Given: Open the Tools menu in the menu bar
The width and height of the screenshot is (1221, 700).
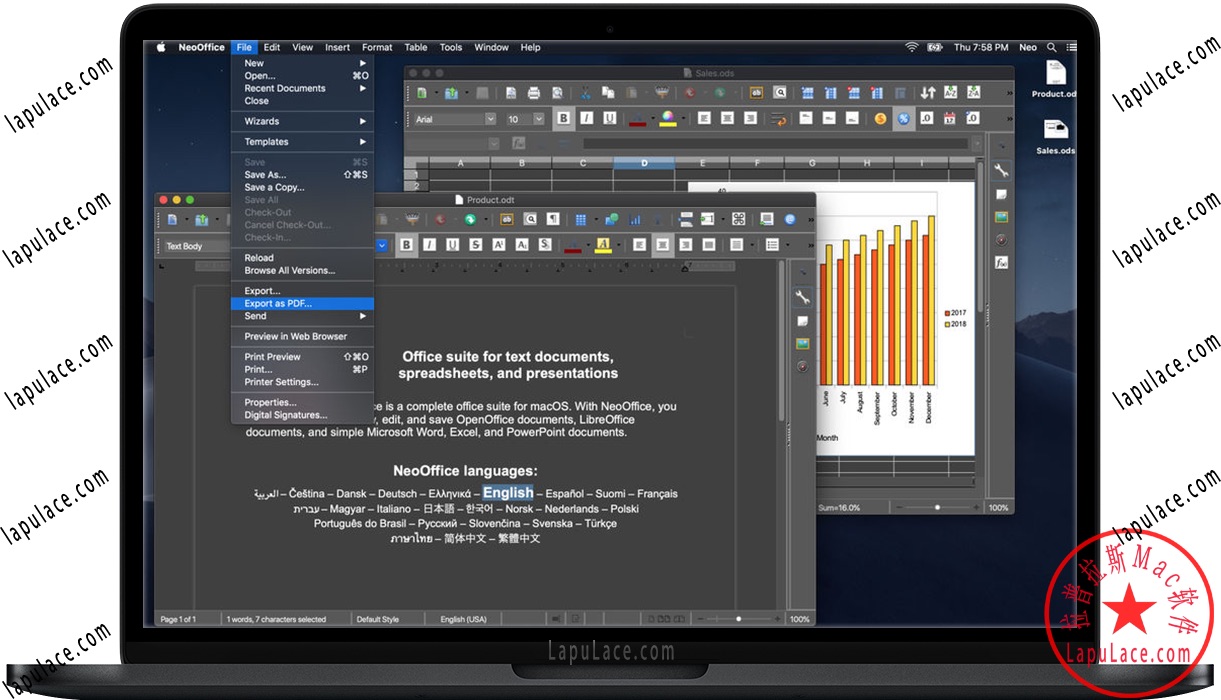Looking at the screenshot, I should click(x=451, y=47).
